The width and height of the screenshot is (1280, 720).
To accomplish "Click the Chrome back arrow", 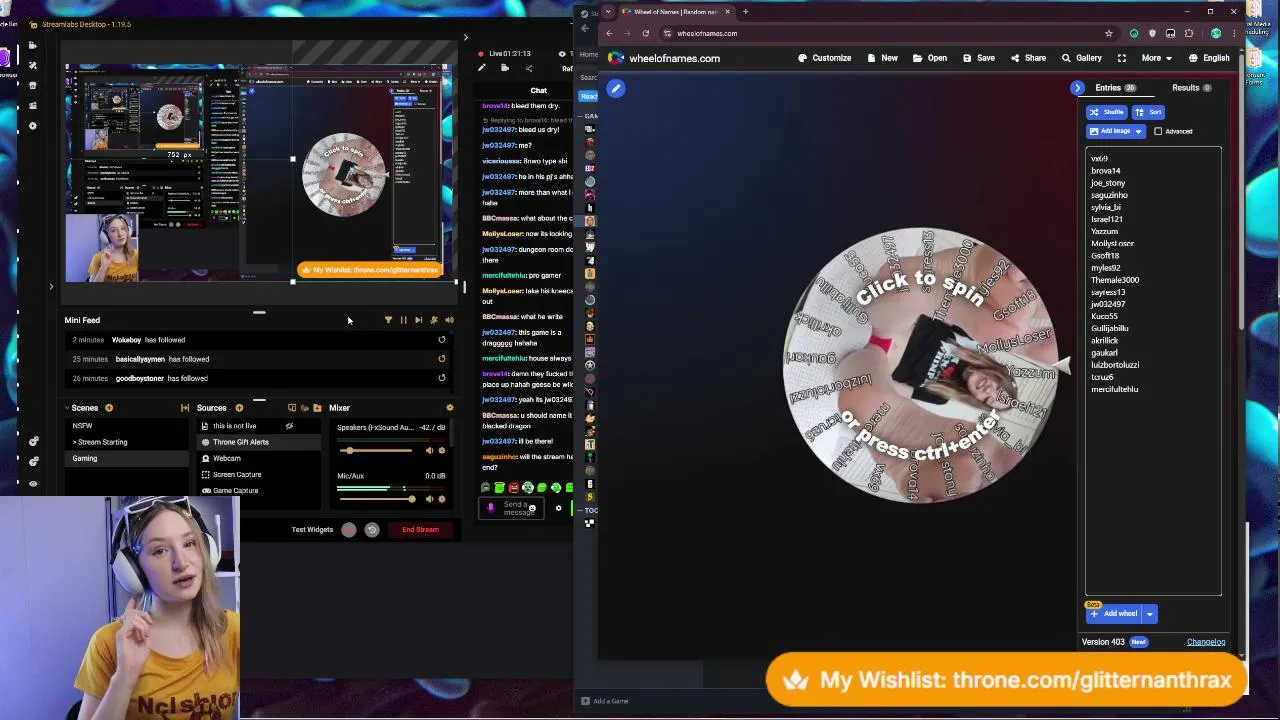I will pos(609,33).
